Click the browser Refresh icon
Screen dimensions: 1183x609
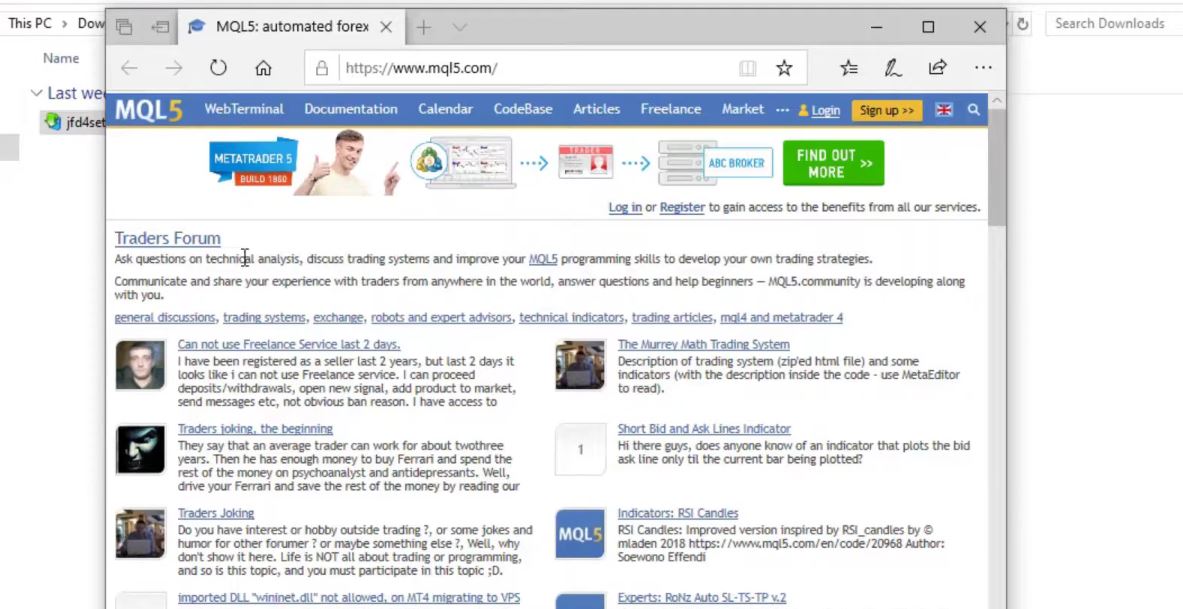click(x=218, y=68)
